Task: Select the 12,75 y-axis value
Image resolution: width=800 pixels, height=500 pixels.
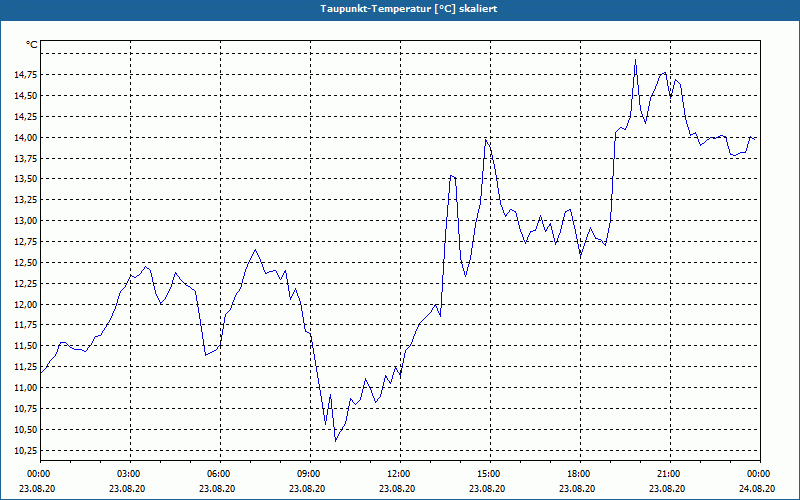Action: point(26,242)
